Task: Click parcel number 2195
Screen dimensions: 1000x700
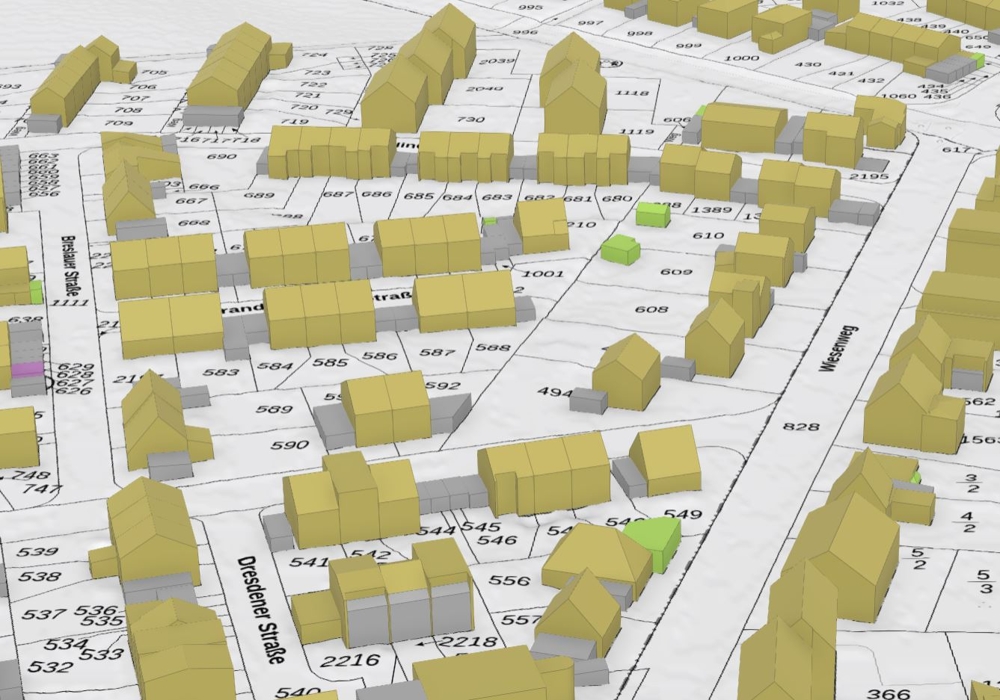Action: click(x=873, y=177)
